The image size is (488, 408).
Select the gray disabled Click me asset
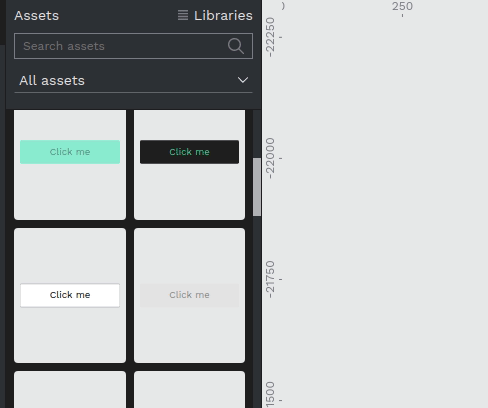pos(189,295)
